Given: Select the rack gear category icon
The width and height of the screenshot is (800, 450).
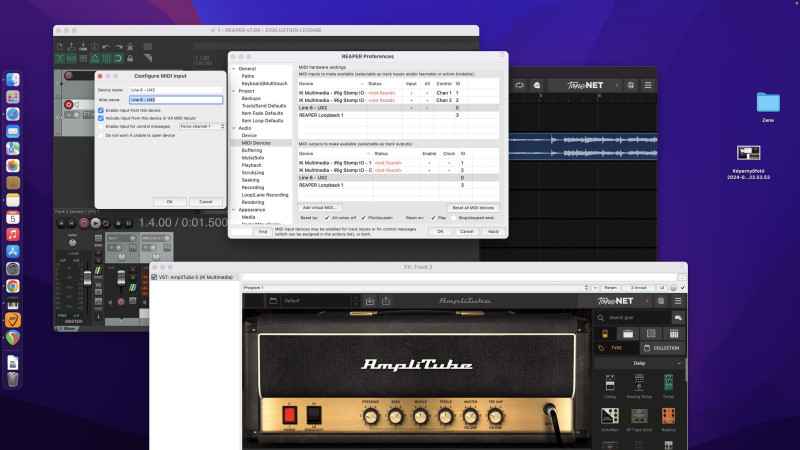Looking at the screenshot, I should click(674, 334).
